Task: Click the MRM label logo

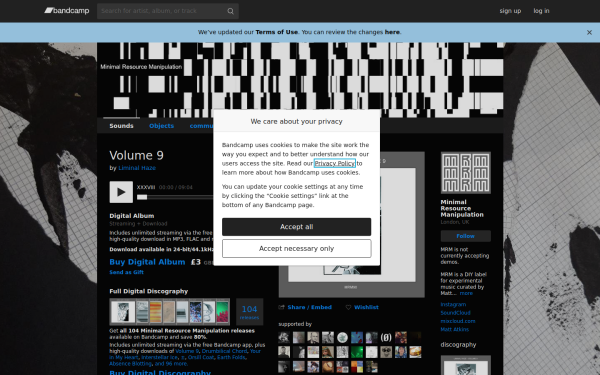Action: pos(466,173)
